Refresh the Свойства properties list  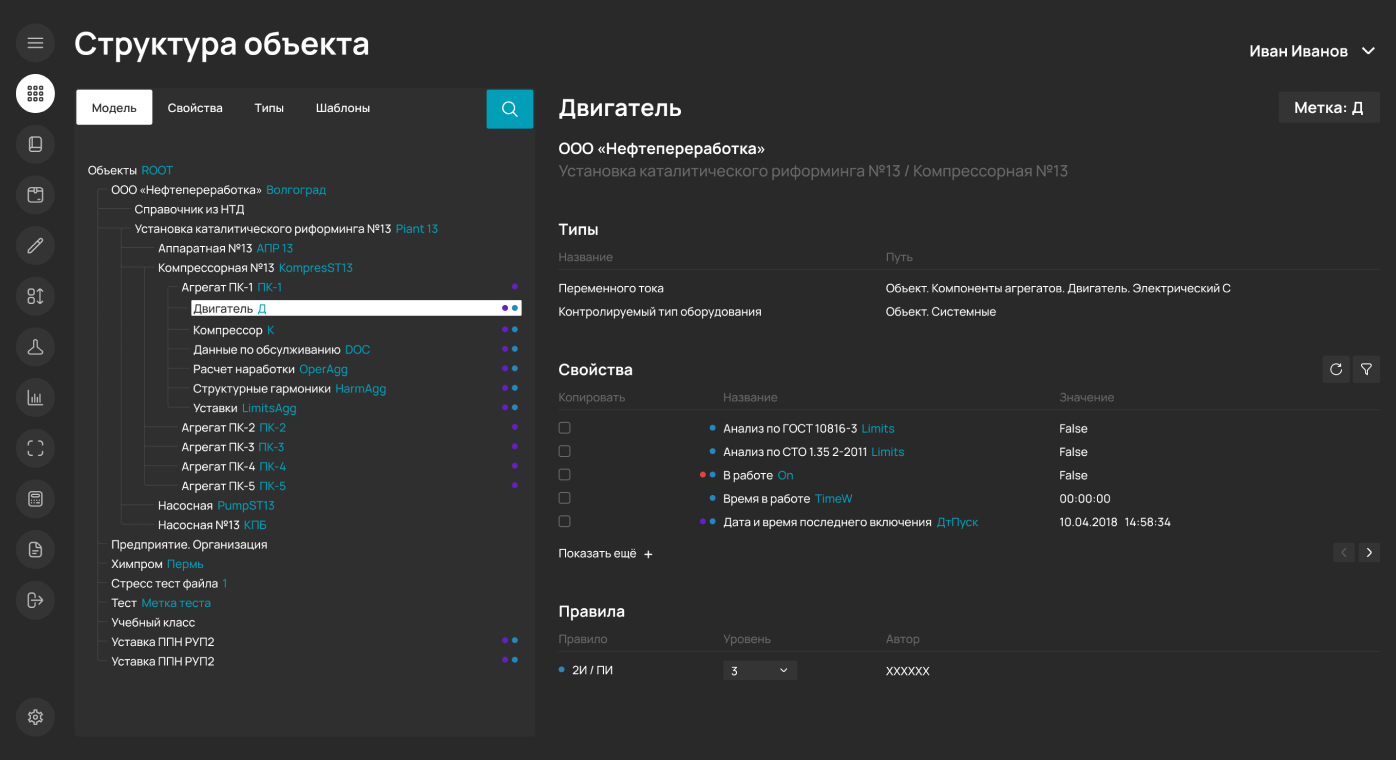pyautogui.click(x=1336, y=369)
